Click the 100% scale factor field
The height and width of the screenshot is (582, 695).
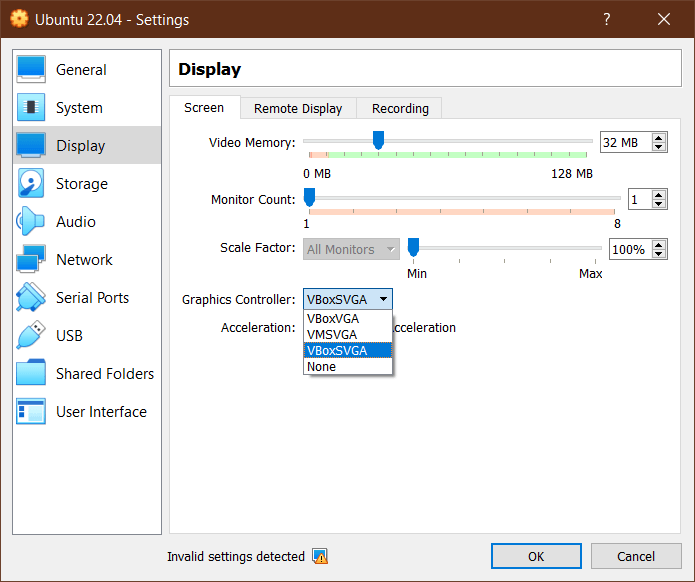pyautogui.click(x=631, y=249)
